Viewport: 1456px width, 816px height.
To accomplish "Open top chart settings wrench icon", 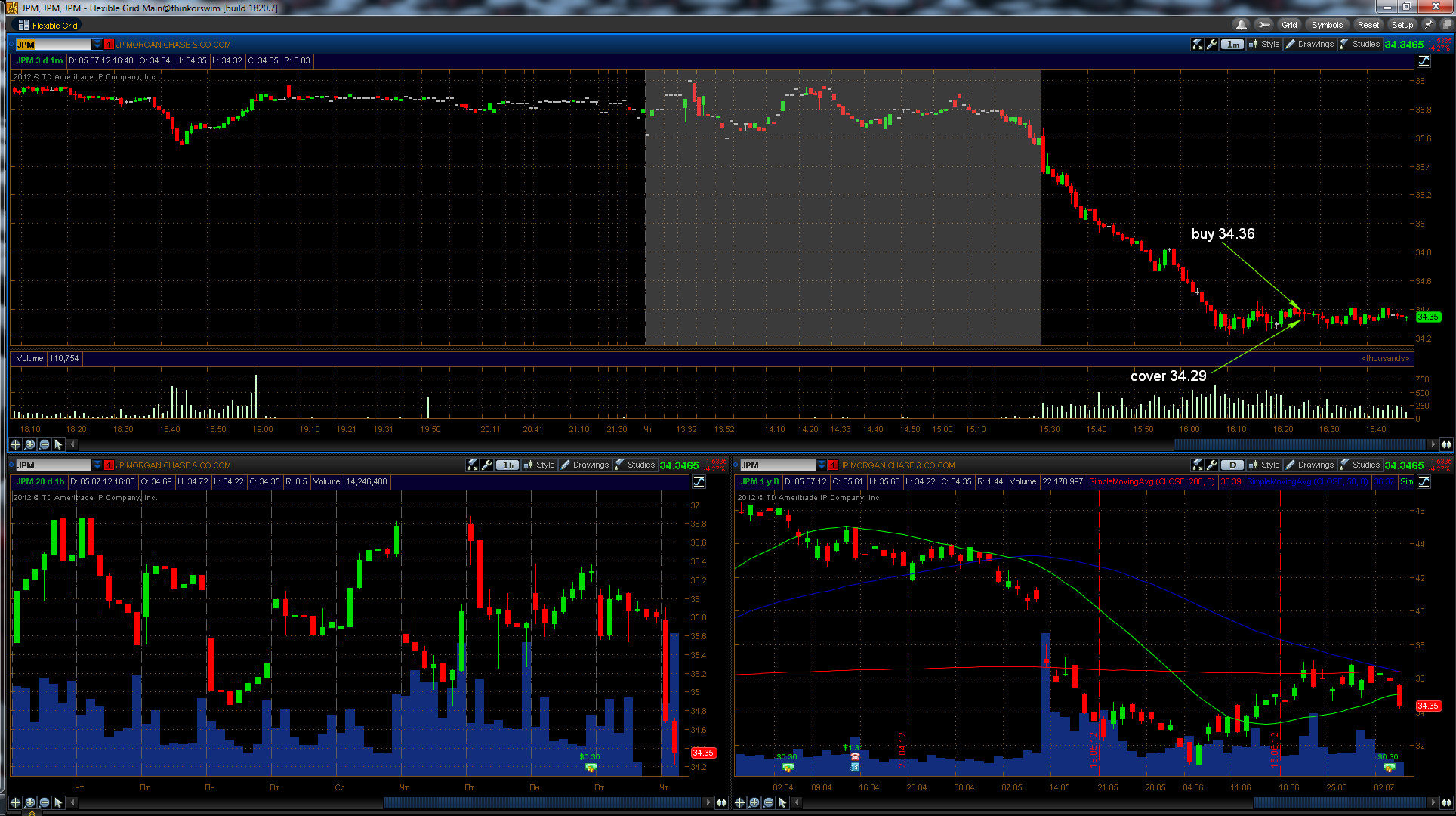I will click(x=1211, y=45).
